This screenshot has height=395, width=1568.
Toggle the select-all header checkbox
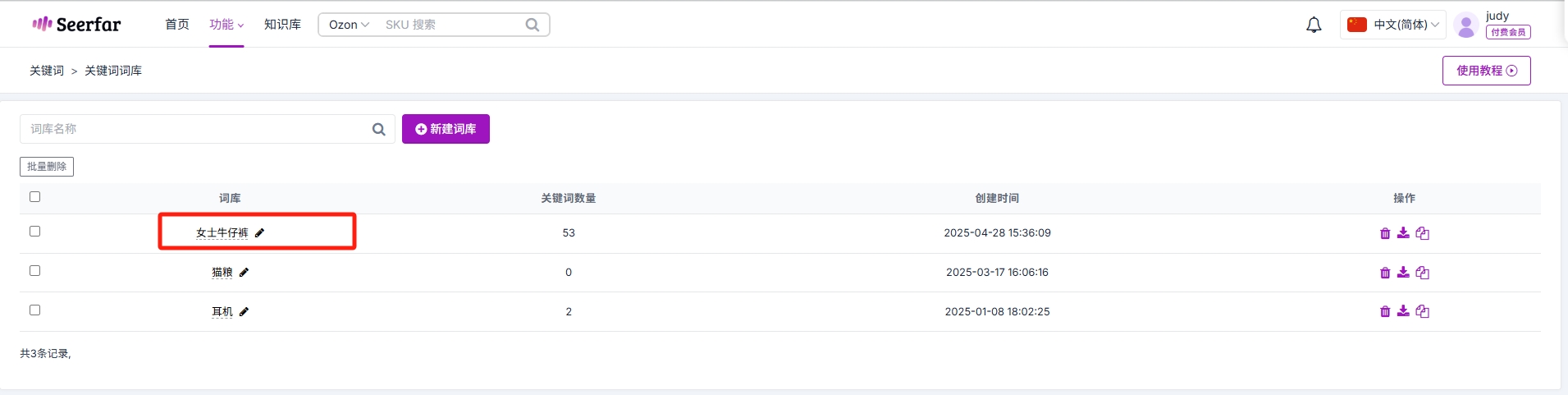(34, 197)
